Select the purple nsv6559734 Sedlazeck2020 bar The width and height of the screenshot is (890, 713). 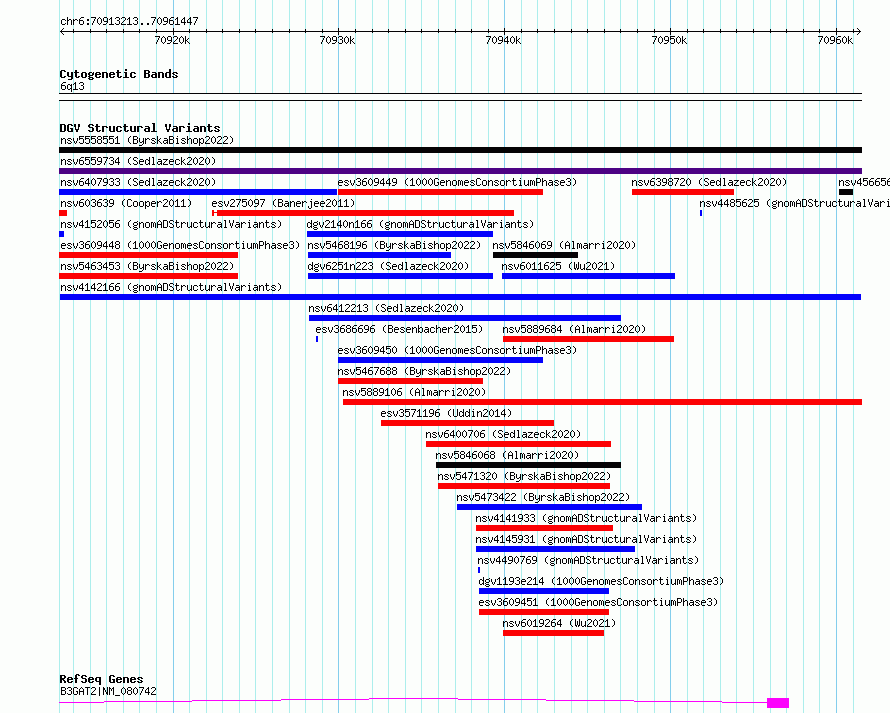(460, 171)
